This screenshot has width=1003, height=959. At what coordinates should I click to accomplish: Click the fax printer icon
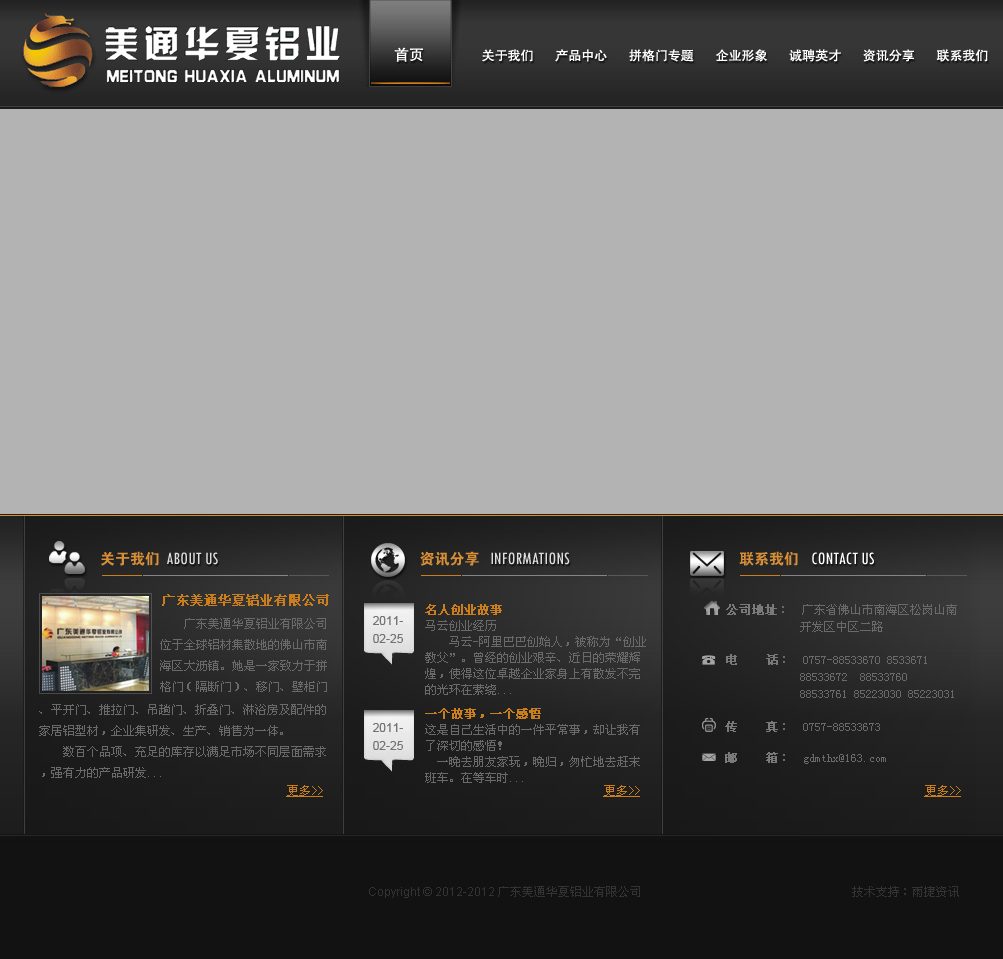[x=709, y=726]
